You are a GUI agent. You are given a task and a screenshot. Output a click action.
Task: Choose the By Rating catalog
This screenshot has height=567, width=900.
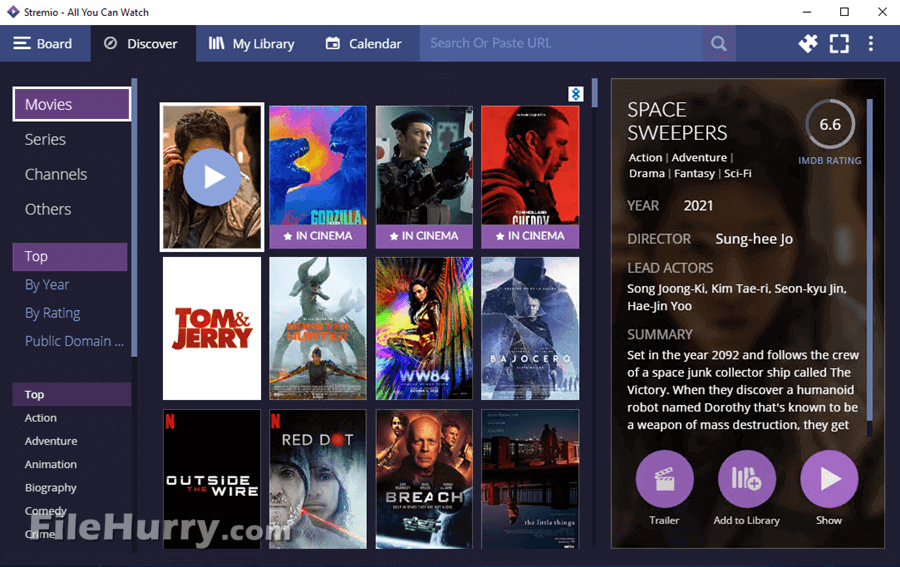(52, 313)
